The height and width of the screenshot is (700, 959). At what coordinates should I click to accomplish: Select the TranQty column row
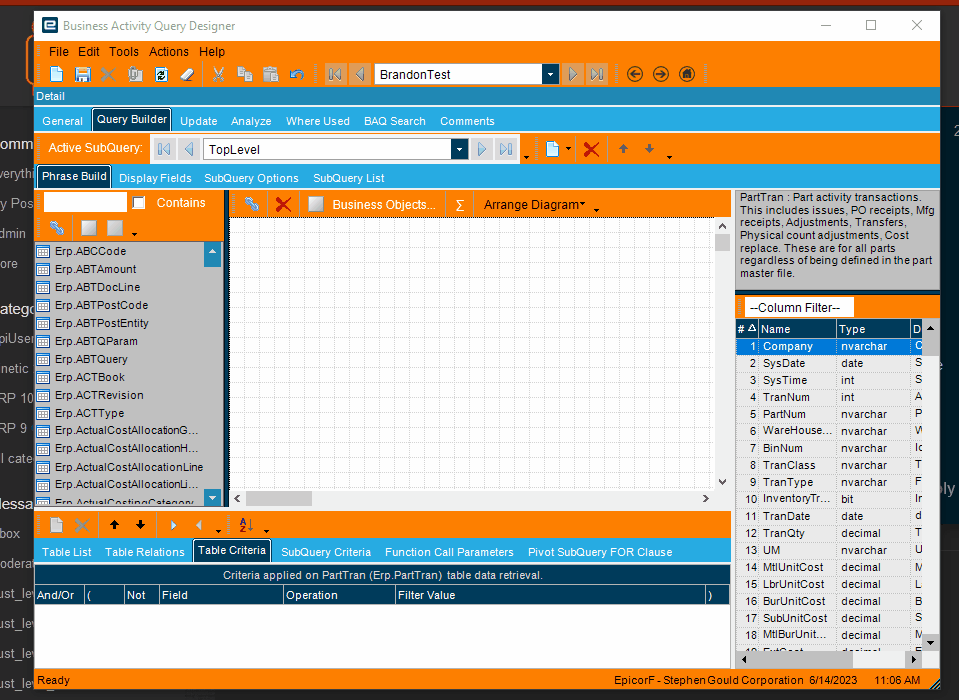tap(829, 533)
